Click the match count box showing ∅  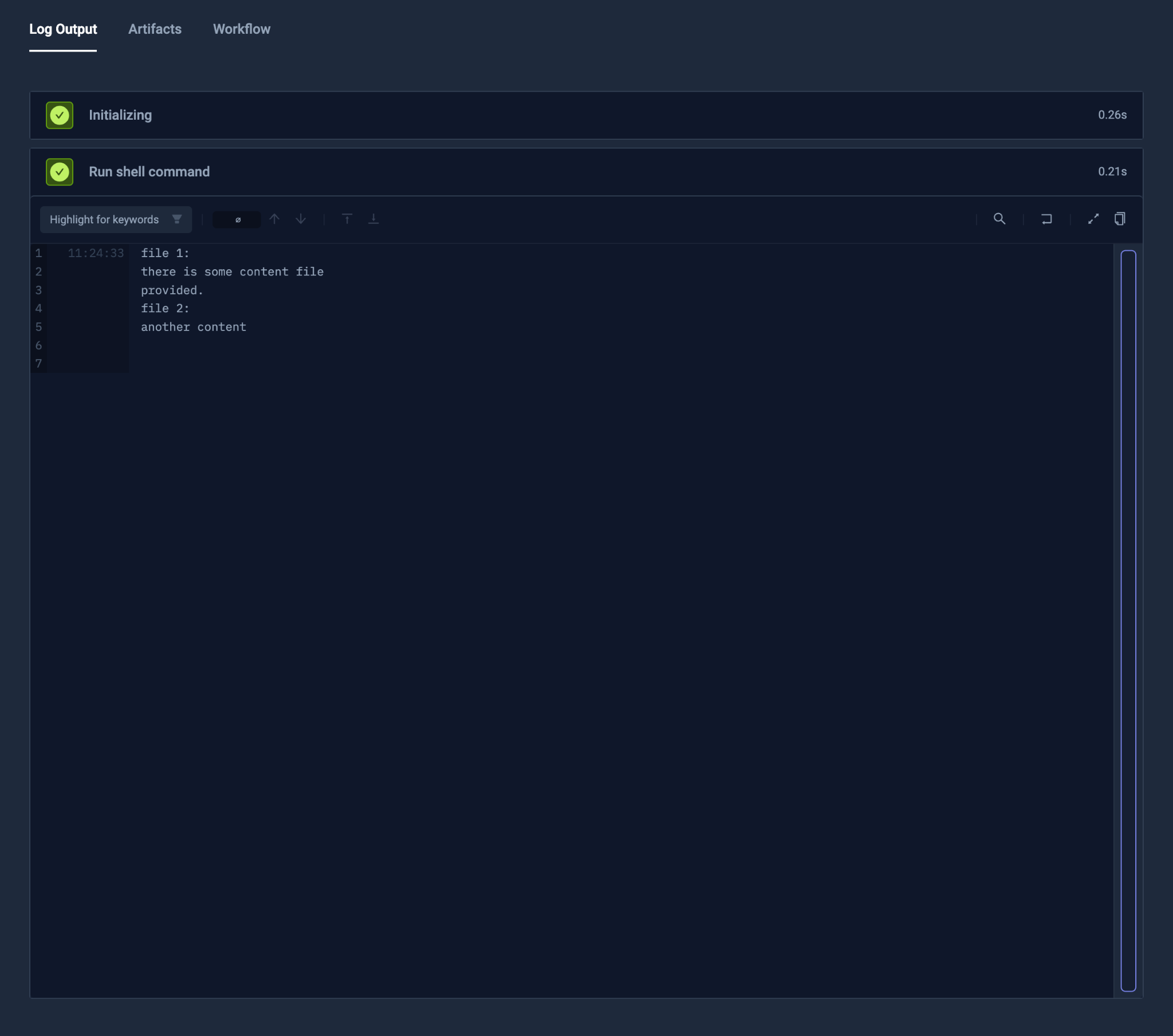237,219
